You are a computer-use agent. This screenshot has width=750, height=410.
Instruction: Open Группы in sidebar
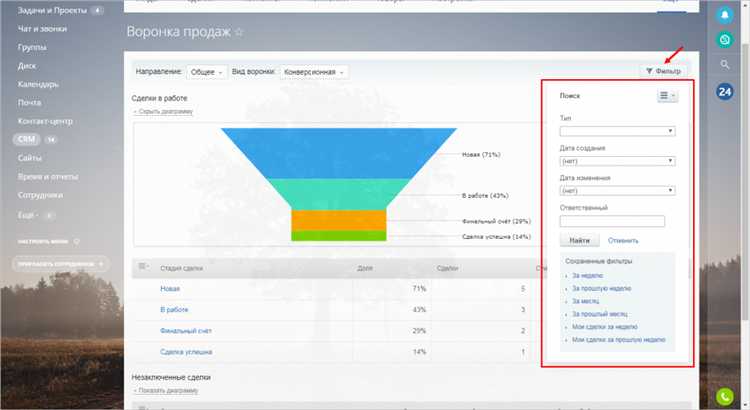click(x=32, y=47)
